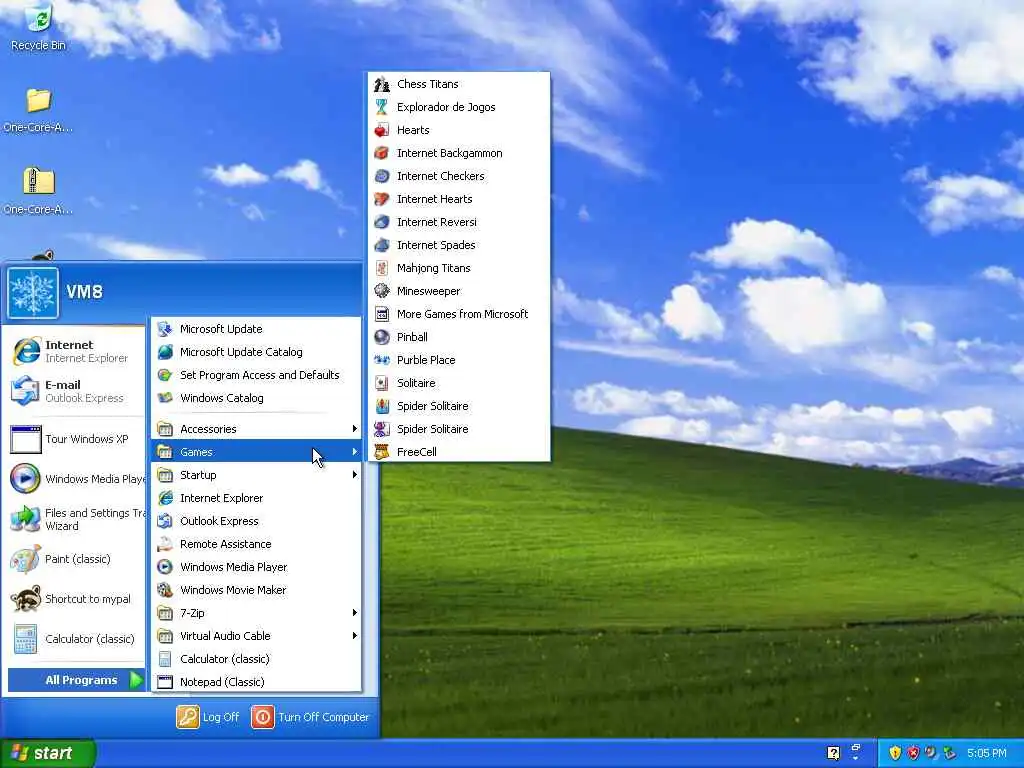
Task: Click the Turn Off Computer button
Action: coord(311,717)
